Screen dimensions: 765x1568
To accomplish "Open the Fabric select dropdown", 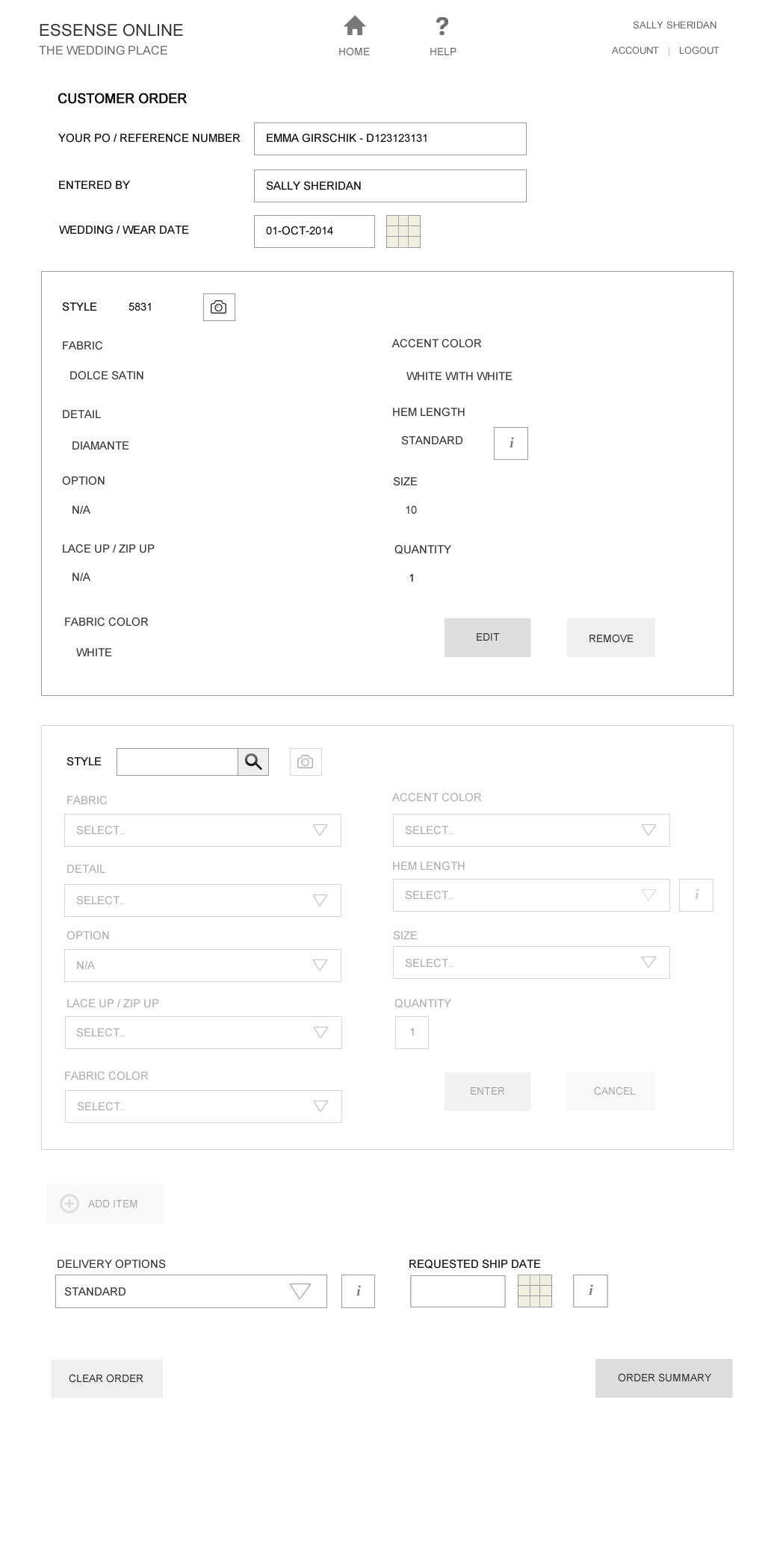I will 202,830.
